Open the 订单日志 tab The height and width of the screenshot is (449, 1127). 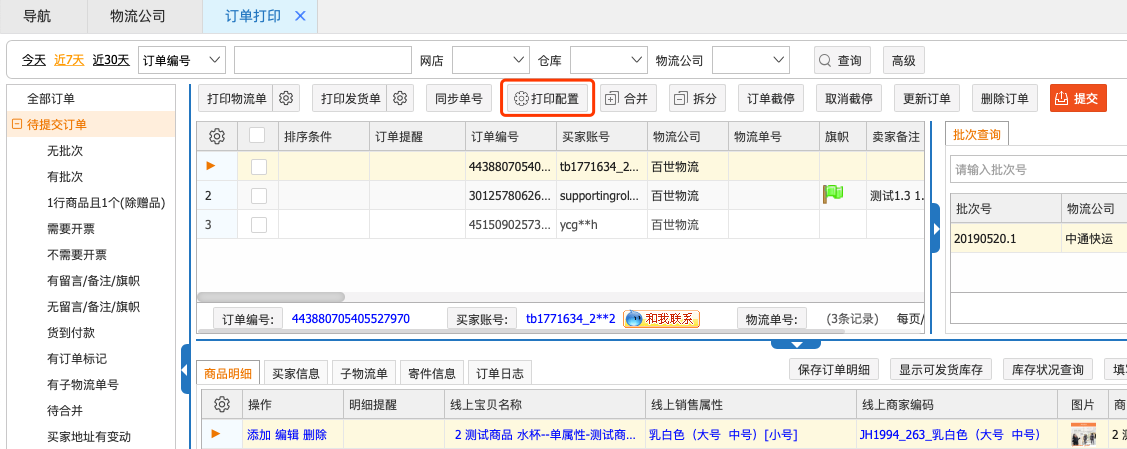500,373
